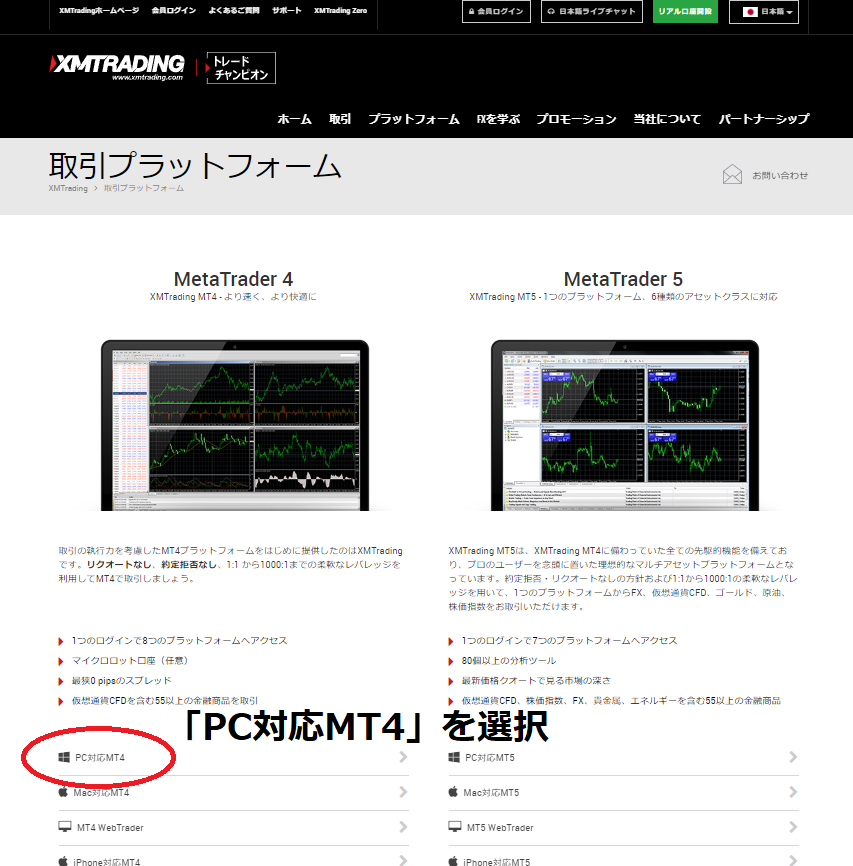Screen dimensions: 853x866
Task: Click XMTrading breadcrumb link
Action: (x=68, y=188)
